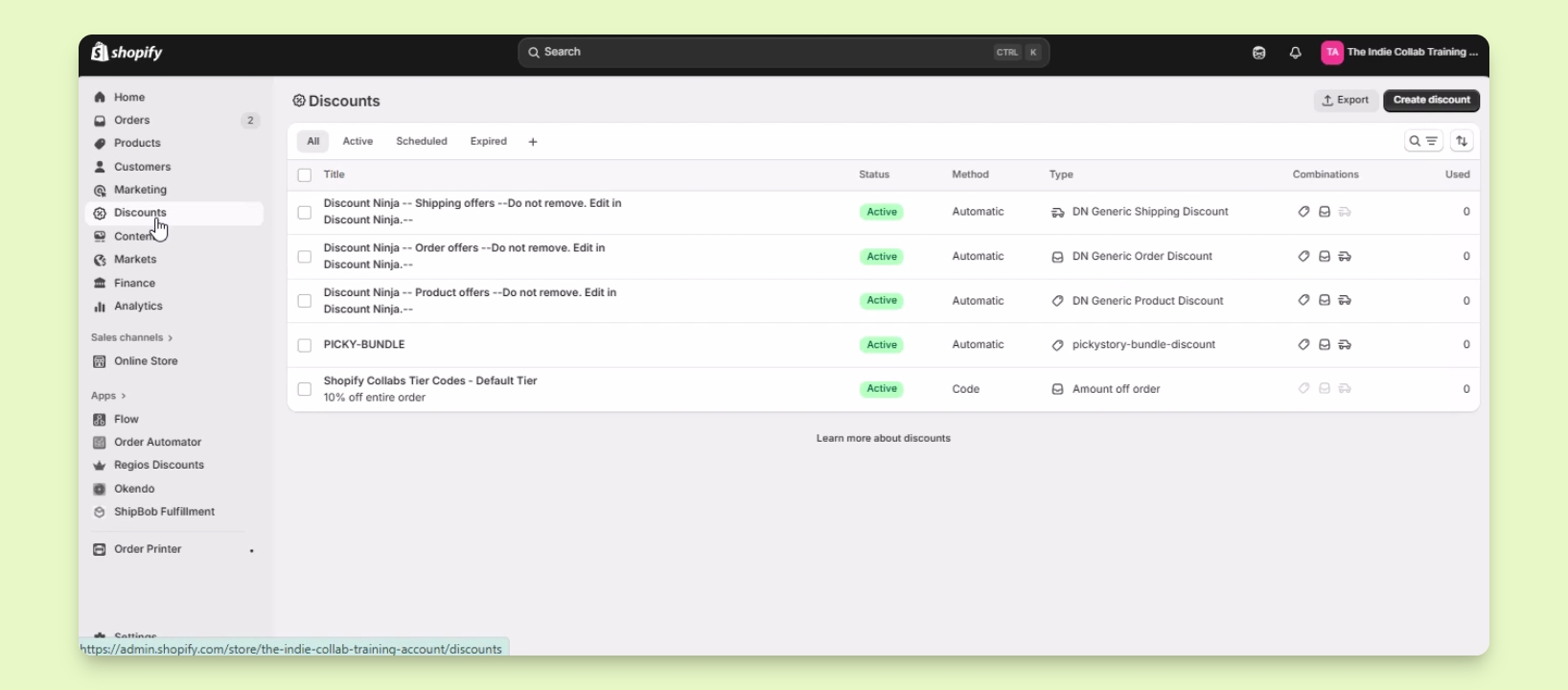Click the Title column header
Viewport: 1568px width, 690px height.
point(334,175)
